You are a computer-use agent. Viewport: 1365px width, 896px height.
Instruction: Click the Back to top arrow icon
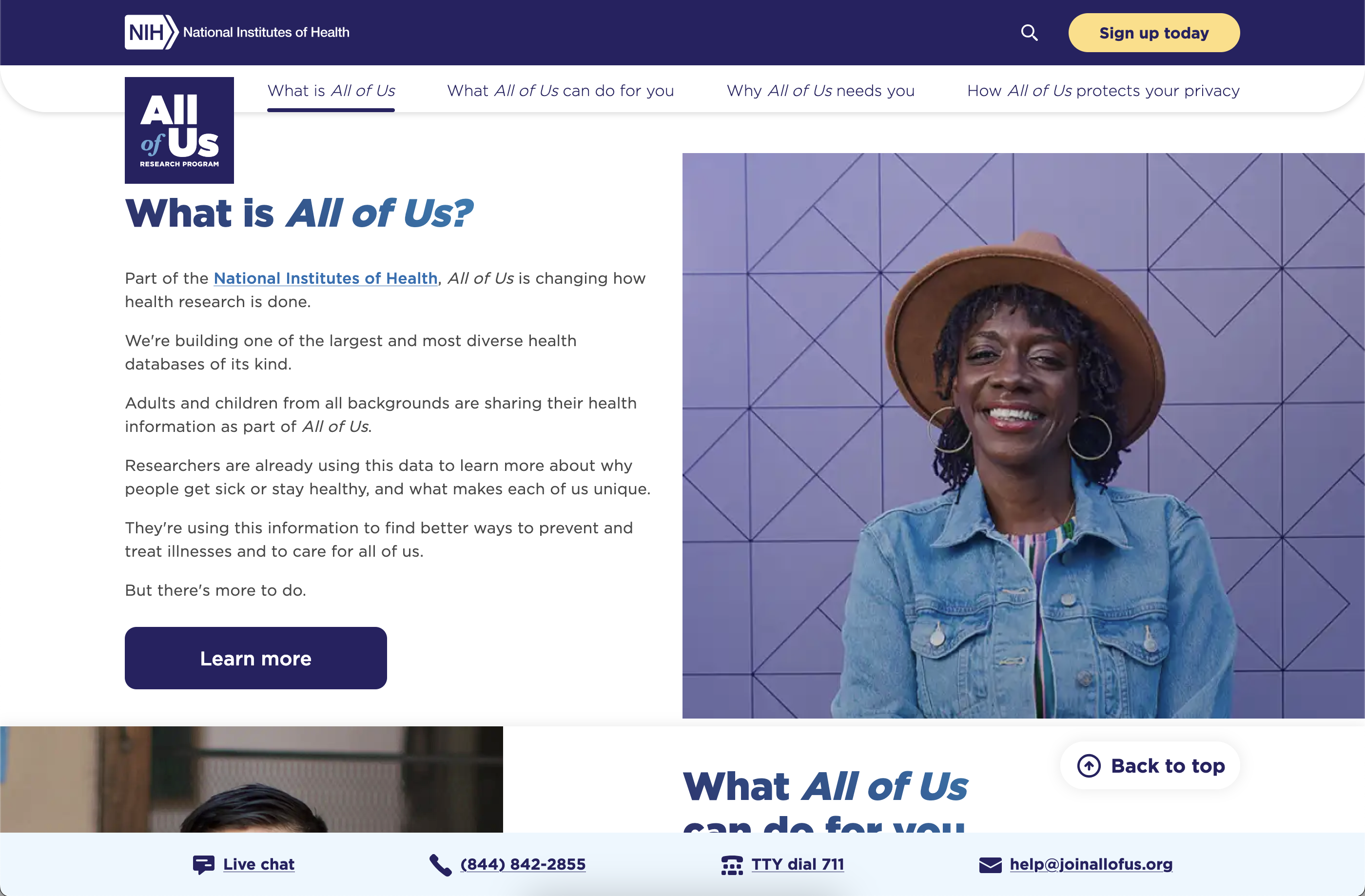tap(1089, 765)
